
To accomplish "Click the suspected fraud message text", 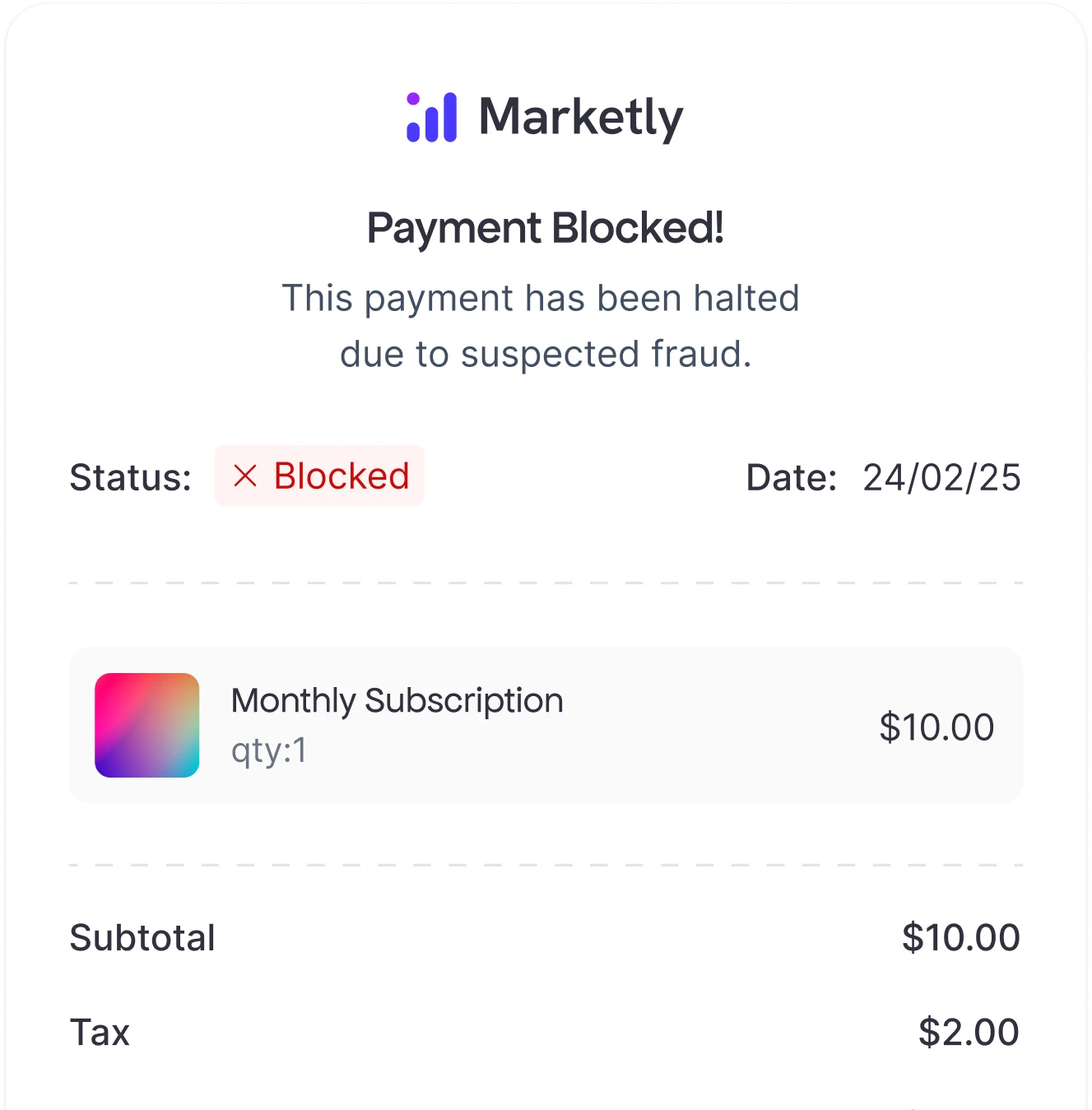I will (544, 326).
